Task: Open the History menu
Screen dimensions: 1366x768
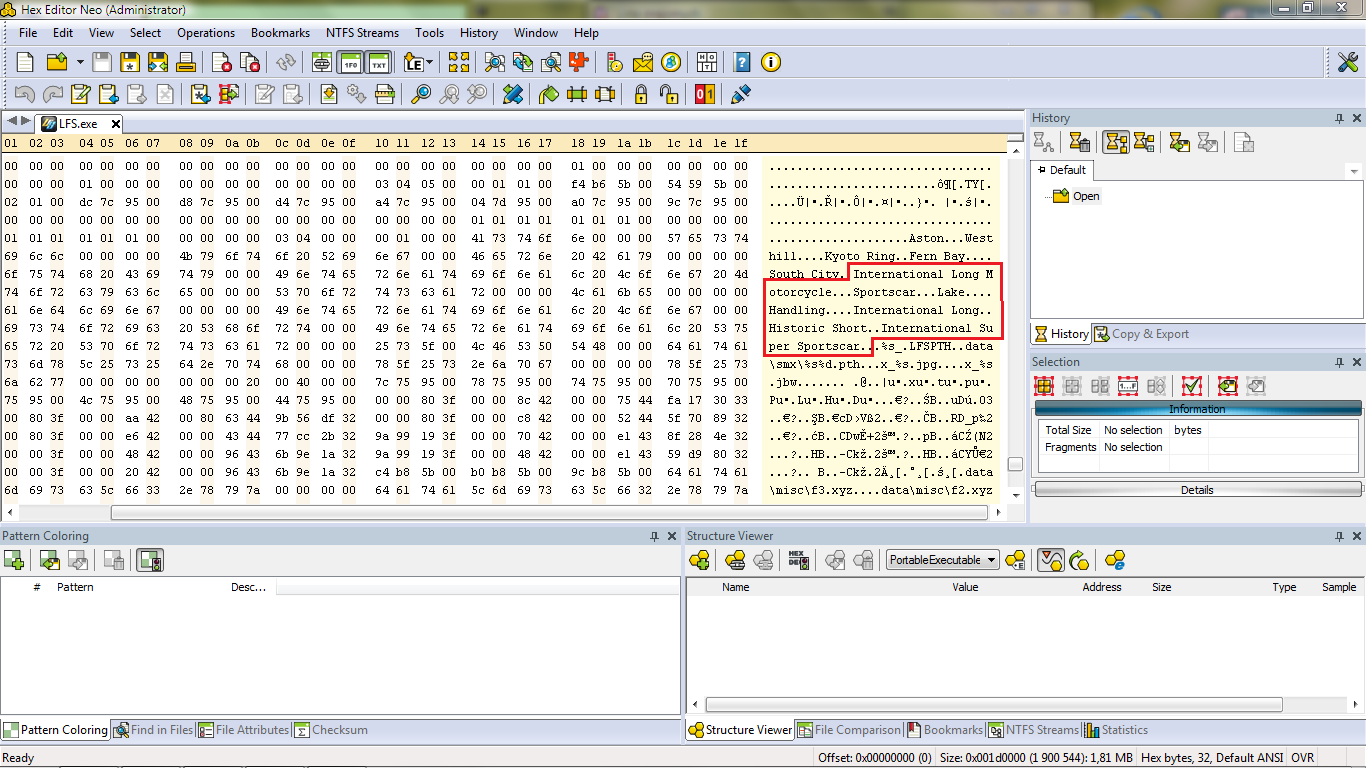Action: pos(479,33)
